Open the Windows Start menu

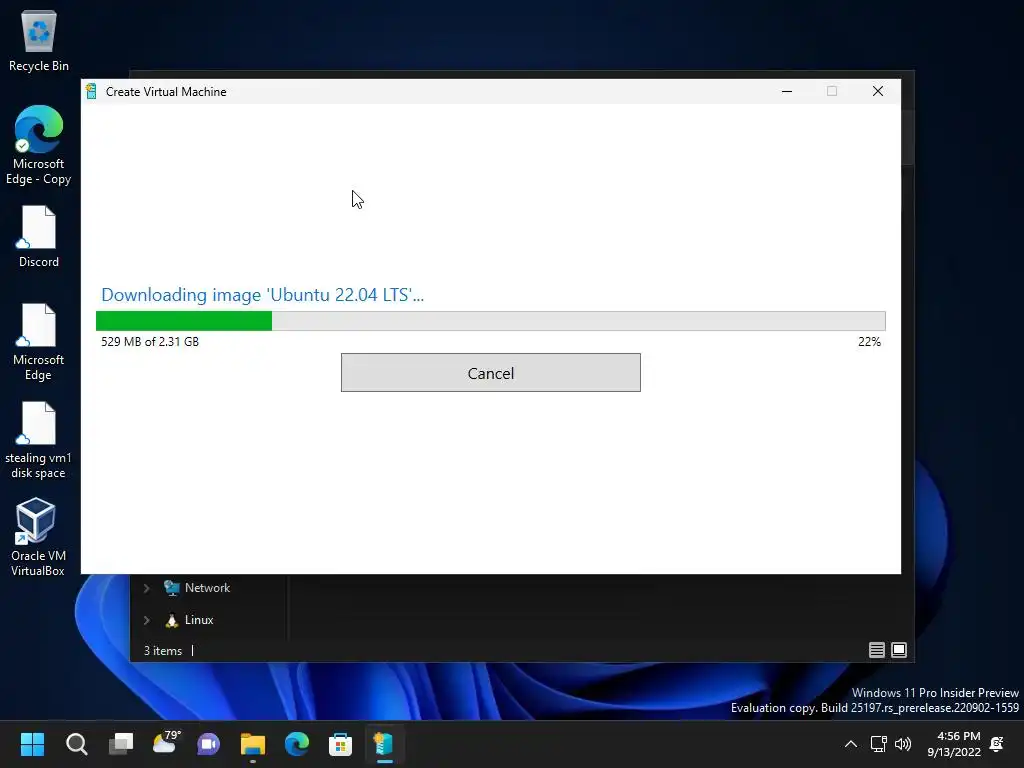pos(32,744)
